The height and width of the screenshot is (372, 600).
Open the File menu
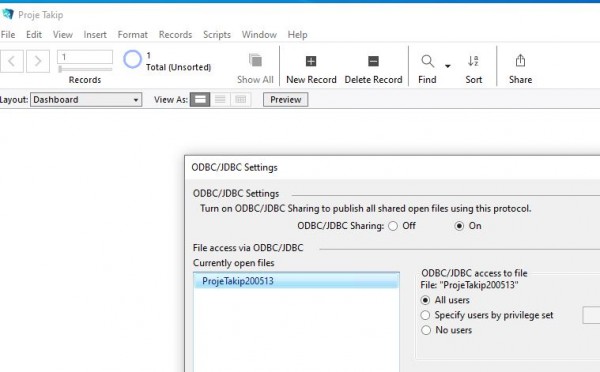point(8,34)
